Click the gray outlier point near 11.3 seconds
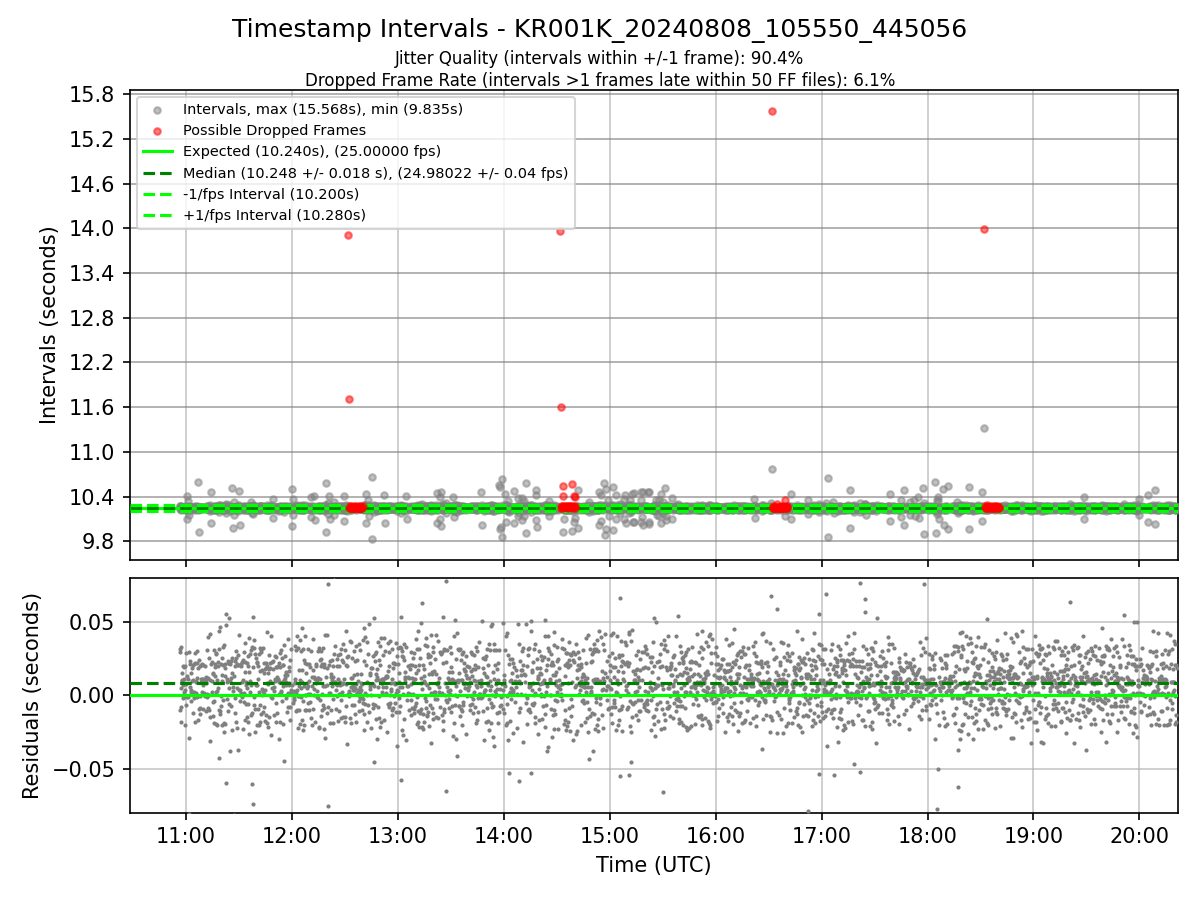The width and height of the screenshot is (1200, 900). [984, 428]
